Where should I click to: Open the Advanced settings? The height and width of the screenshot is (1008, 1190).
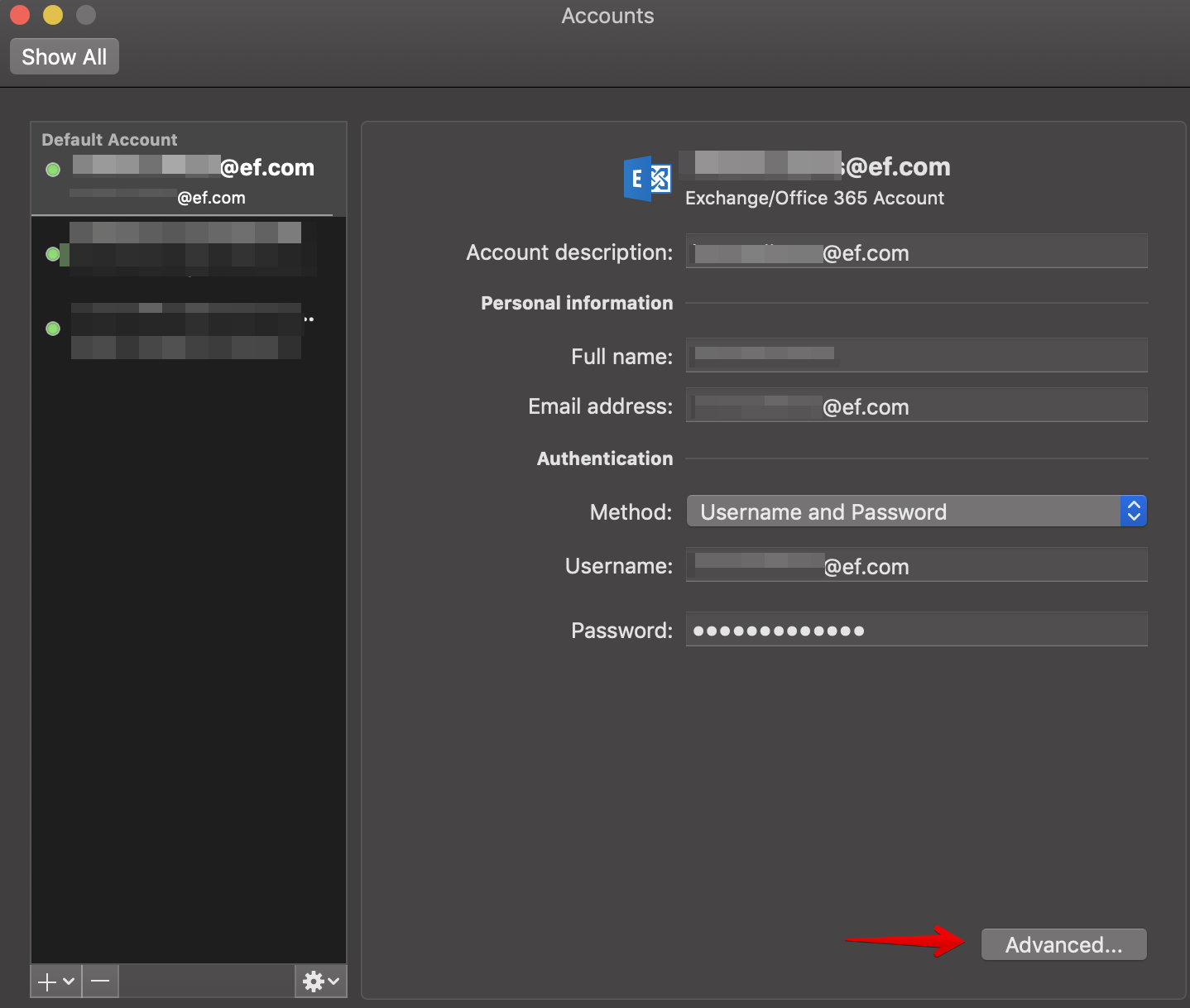click(x=1063, y=944)
